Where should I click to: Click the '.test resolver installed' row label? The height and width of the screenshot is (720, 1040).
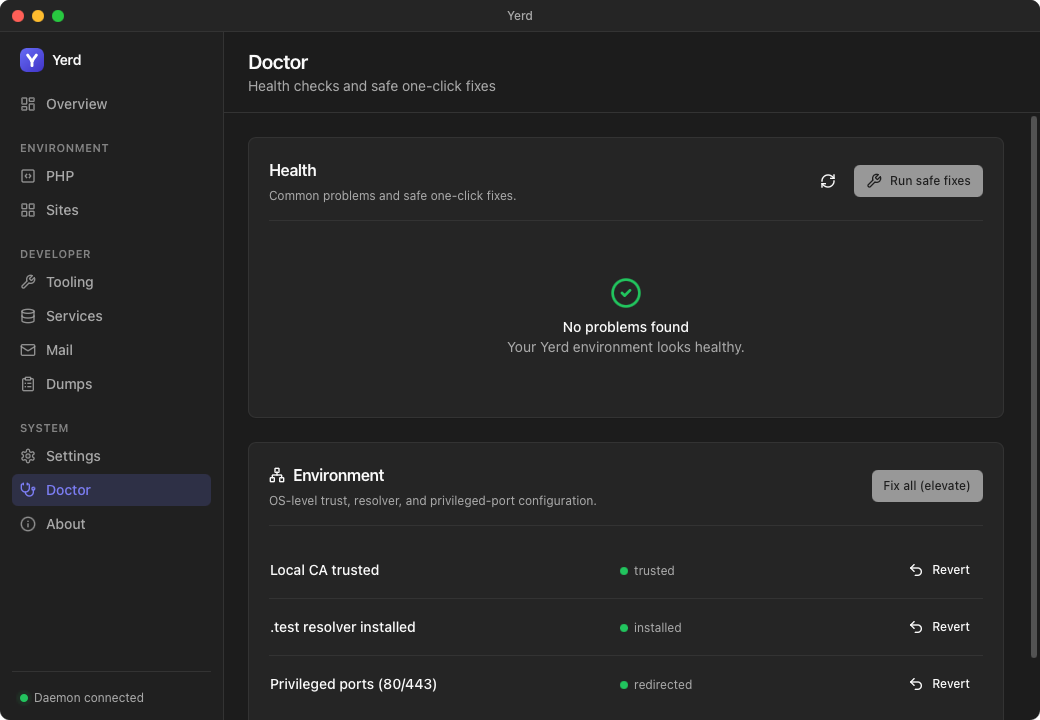tap(342, 627)
